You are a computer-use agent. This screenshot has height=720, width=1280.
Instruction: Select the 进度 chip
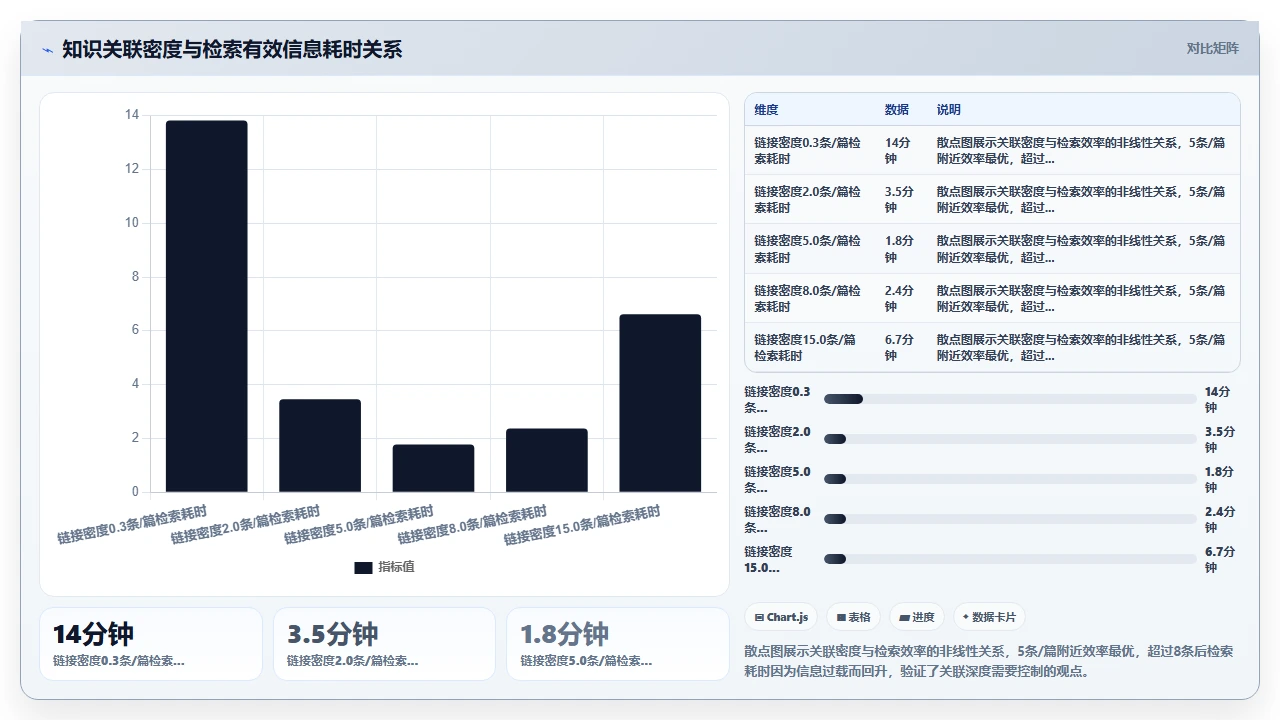[x=916, y=617]
